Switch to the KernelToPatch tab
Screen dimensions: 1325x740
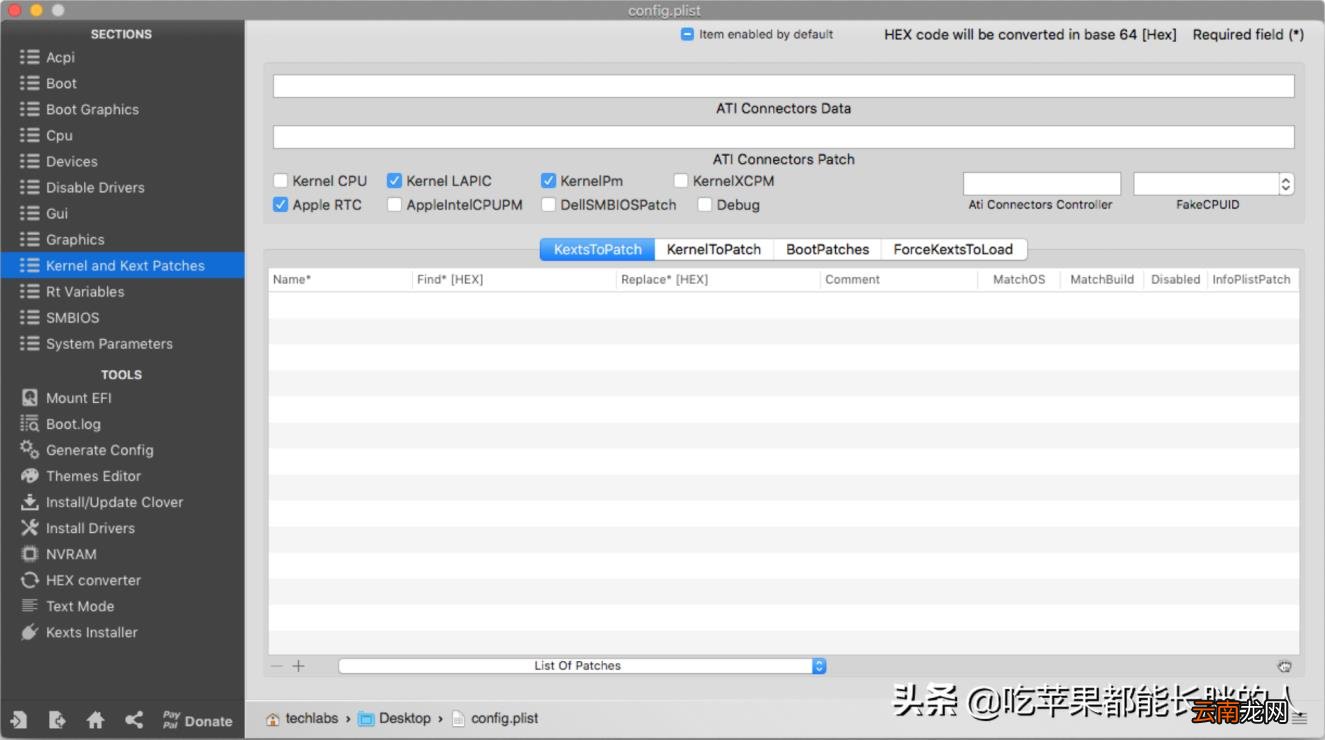(x=714, y=249)
